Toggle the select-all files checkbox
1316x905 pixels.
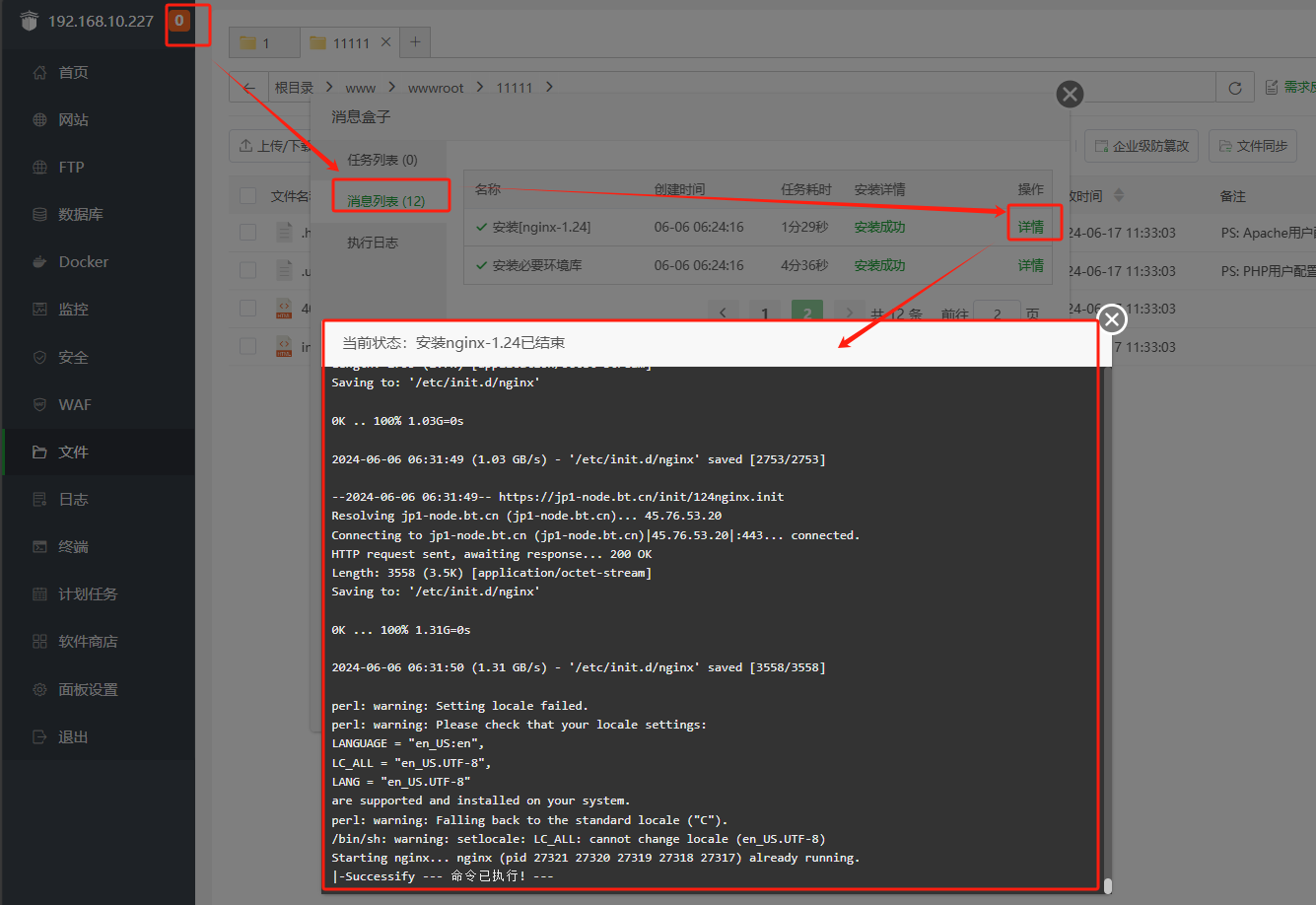coord(247,195)
